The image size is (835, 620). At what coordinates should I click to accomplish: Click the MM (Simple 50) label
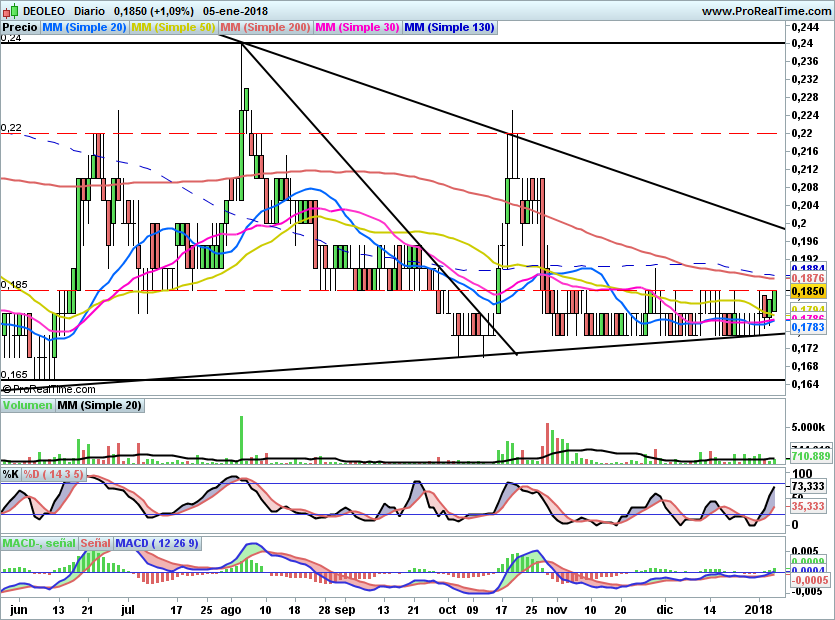(x=174, y=28)
